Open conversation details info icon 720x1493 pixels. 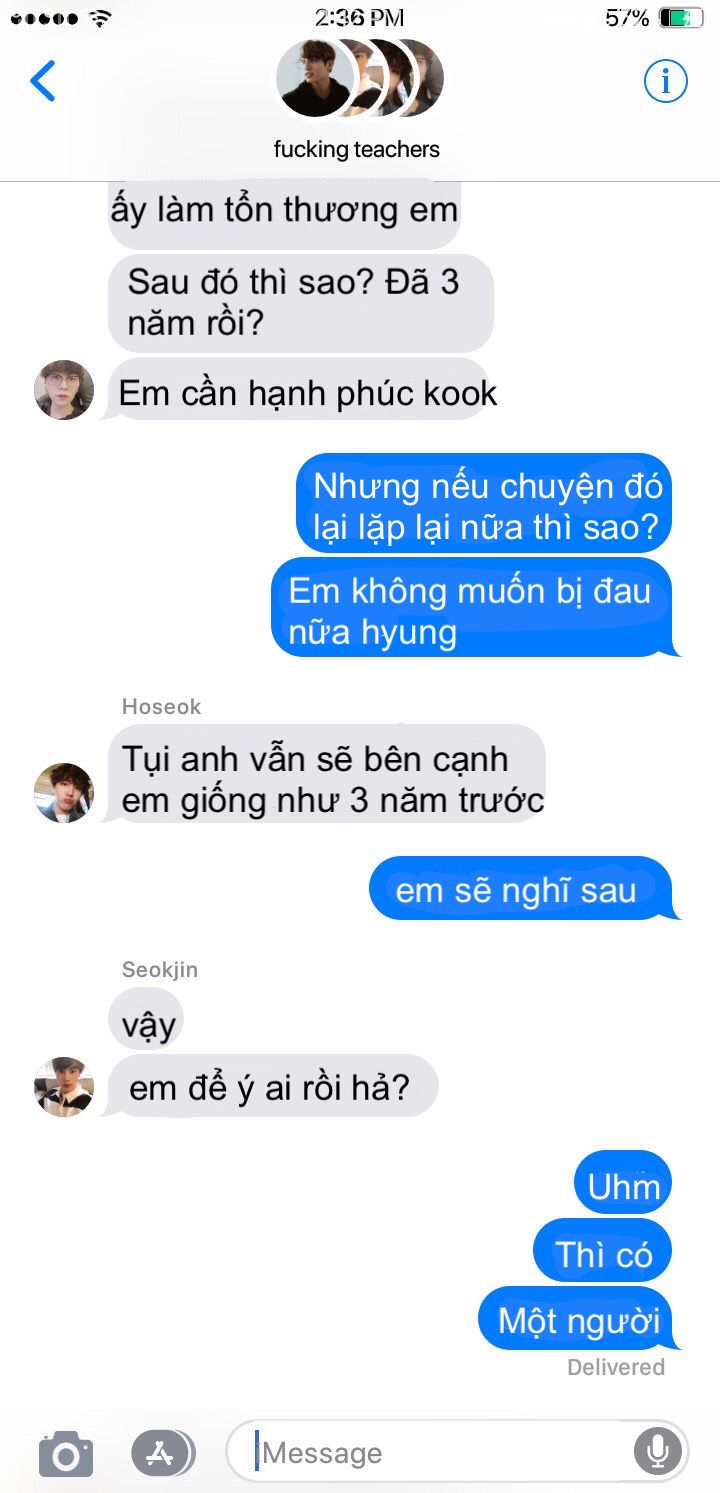pyautogui.click(x=665, y=81)
